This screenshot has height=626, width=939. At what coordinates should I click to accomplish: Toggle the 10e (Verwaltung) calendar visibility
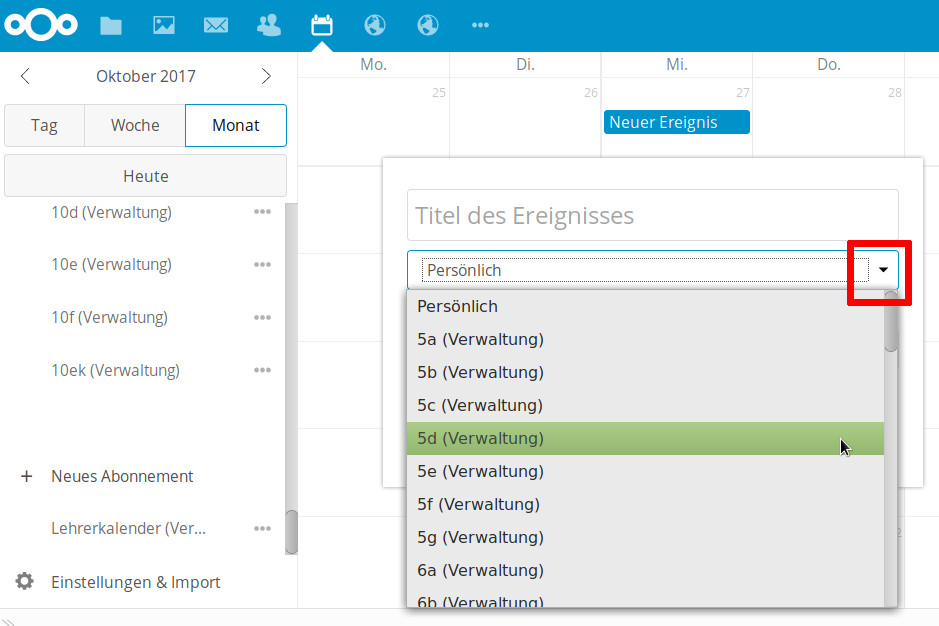(111, 265)
